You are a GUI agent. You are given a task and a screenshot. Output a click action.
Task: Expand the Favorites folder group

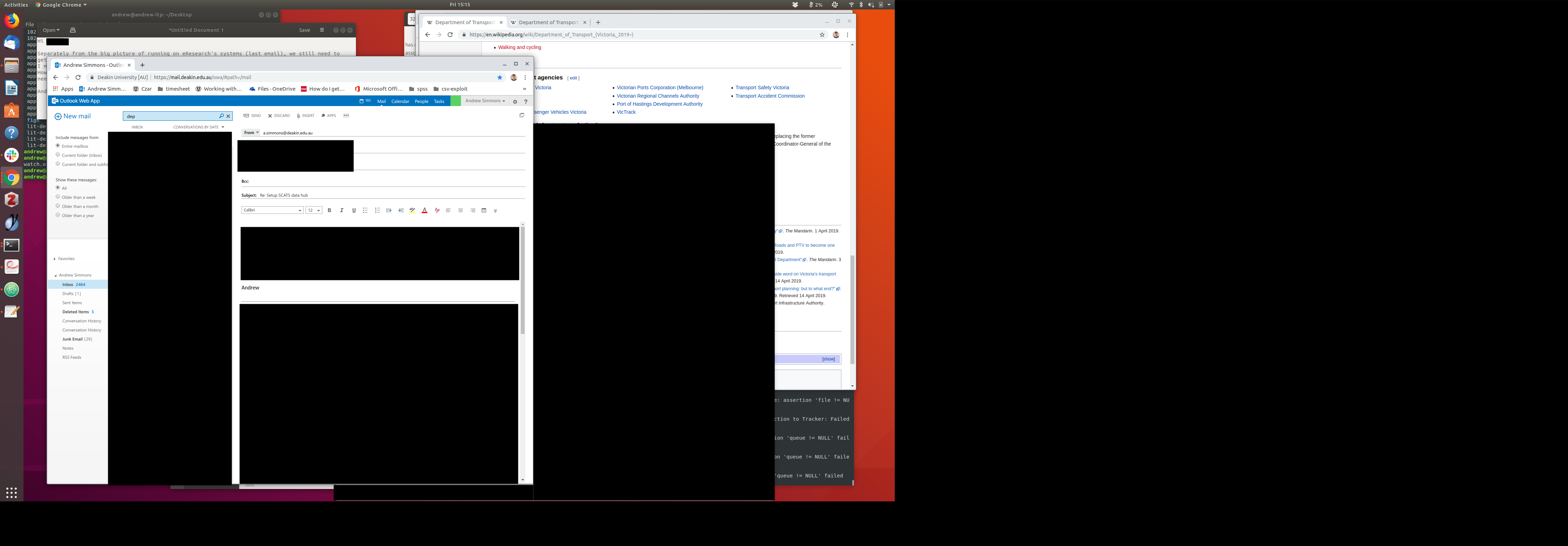tap(55, 259)
